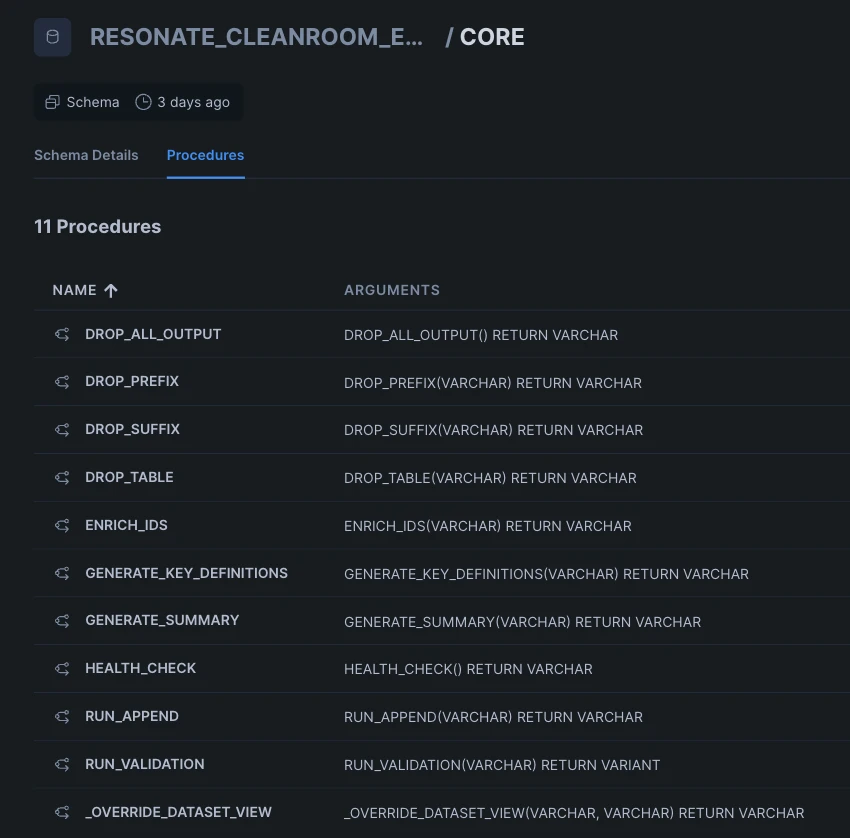The width and height of the screenshot is (850, 838).
Task: Open the DROP_SUFFIX procedure
Action: (x=132, y=429)
